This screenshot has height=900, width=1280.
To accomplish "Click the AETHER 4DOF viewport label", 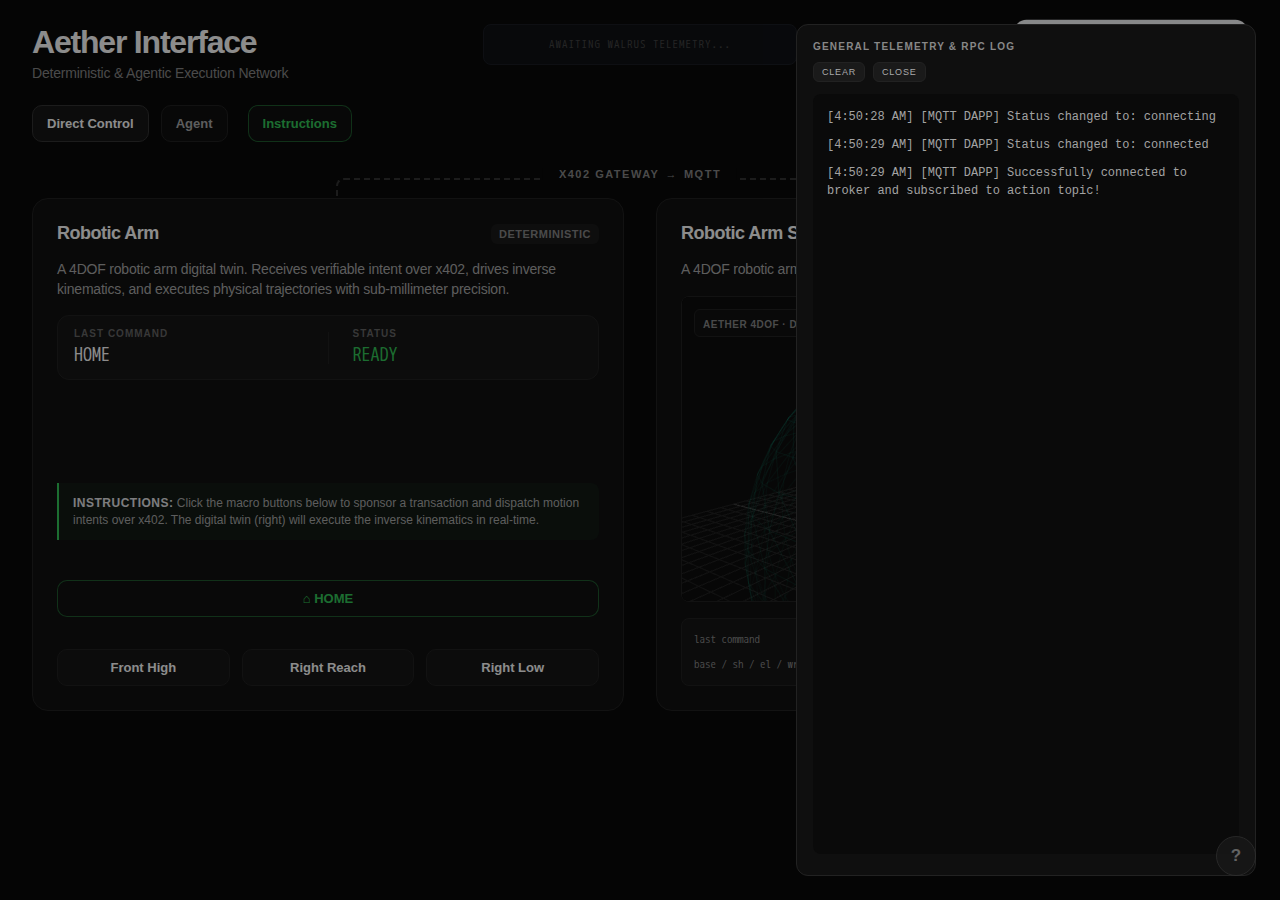I will pyautogui.click(x=746, y=324).
